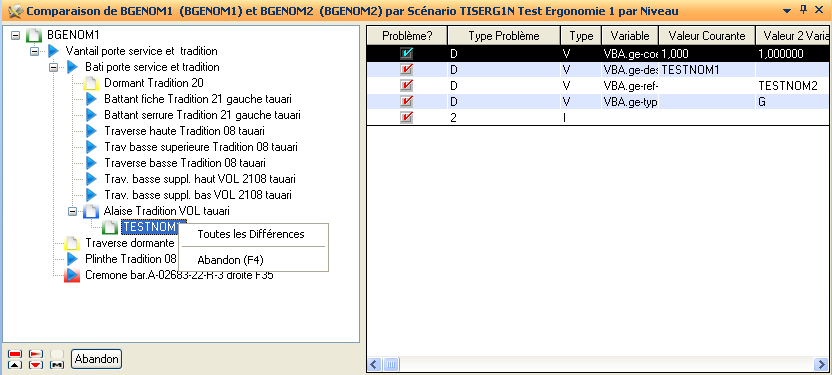Click the red down-triangle icon button
Screen dimensions: 832x375
[36, 364]
